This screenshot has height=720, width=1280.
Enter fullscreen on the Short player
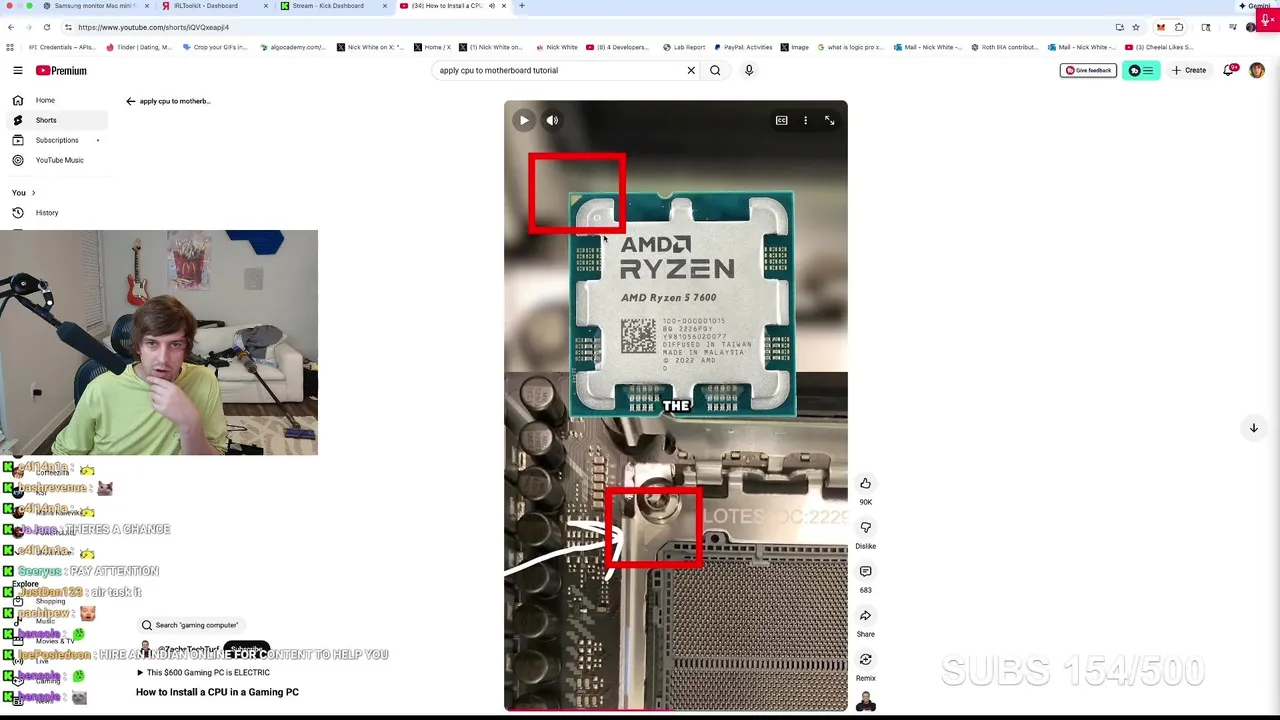(x=830, y=120)
